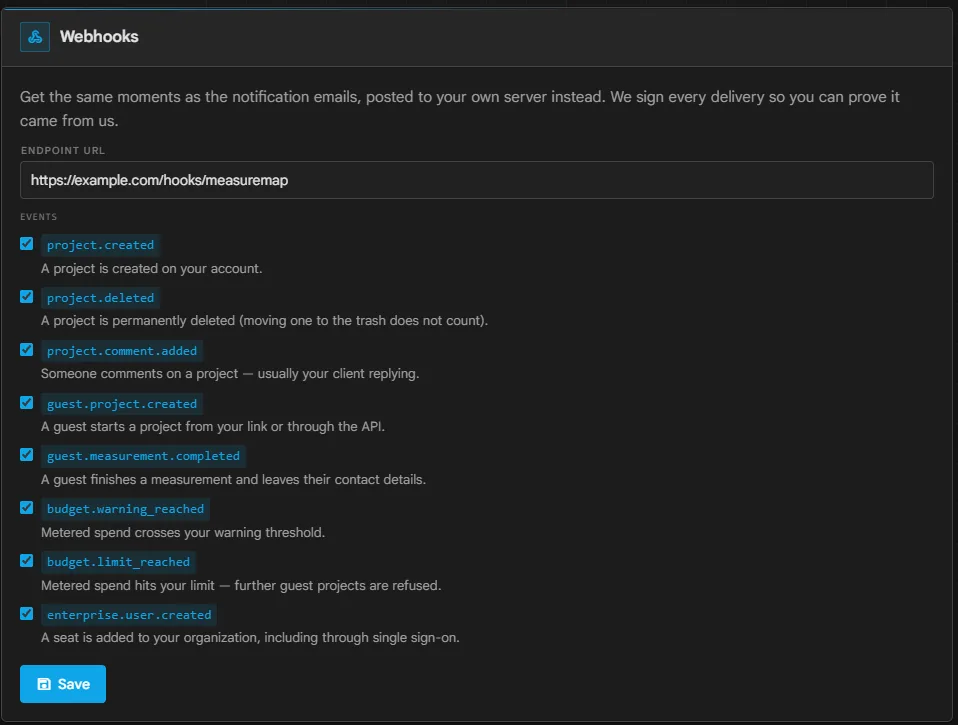
Task: Click the text "Metered spend hits your limit"
Action: (x=128, y=586)
